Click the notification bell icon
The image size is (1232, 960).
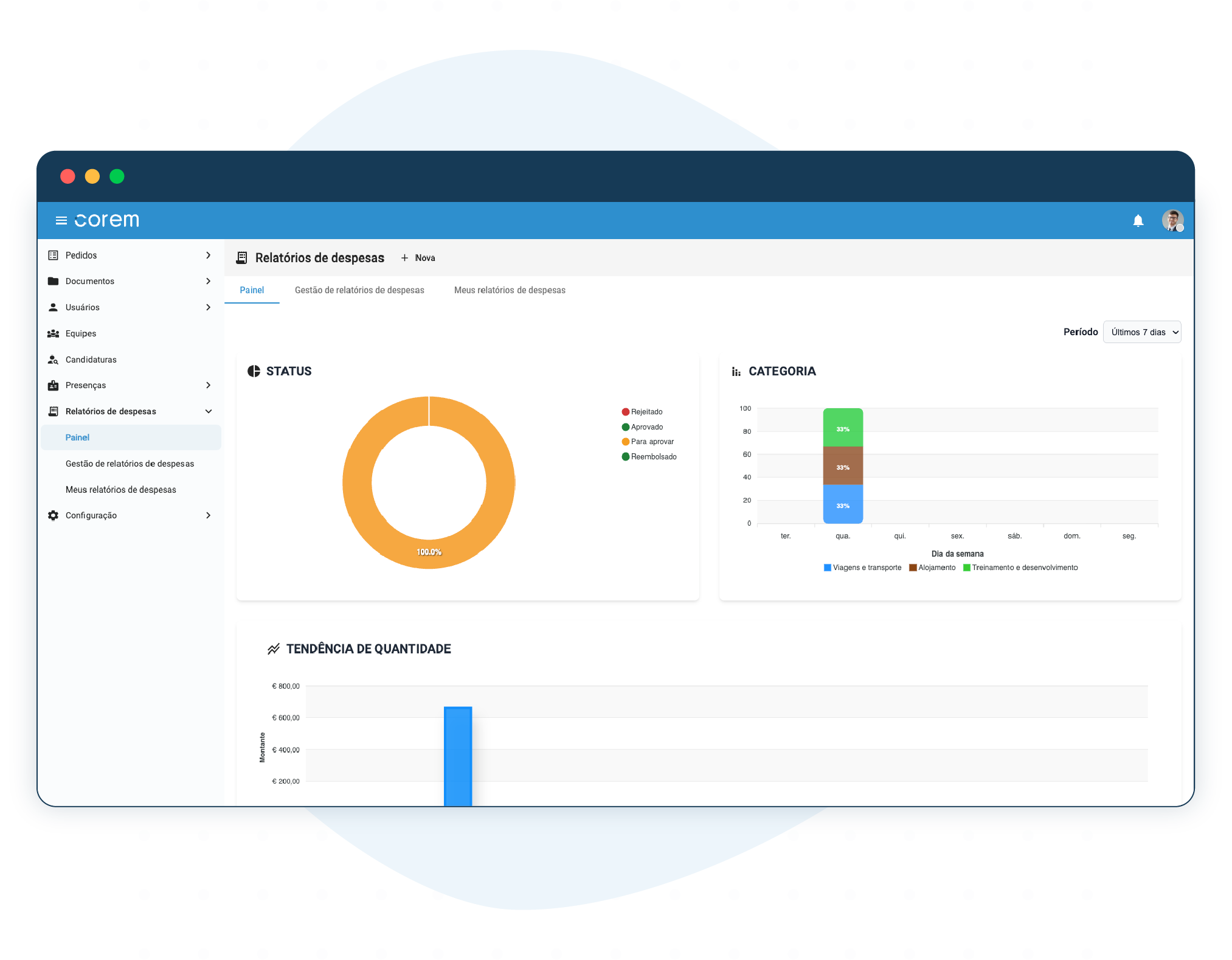[1138, 220]
